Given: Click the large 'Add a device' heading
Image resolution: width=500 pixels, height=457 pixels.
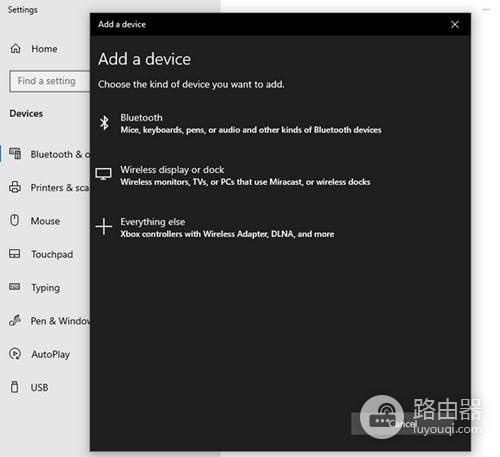Looking at the screenshot, I should tap(144, 59).
